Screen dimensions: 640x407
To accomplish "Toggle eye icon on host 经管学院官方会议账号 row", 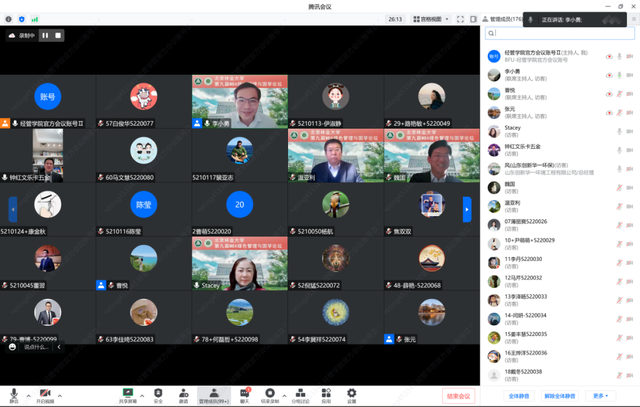I will (609, 56).
